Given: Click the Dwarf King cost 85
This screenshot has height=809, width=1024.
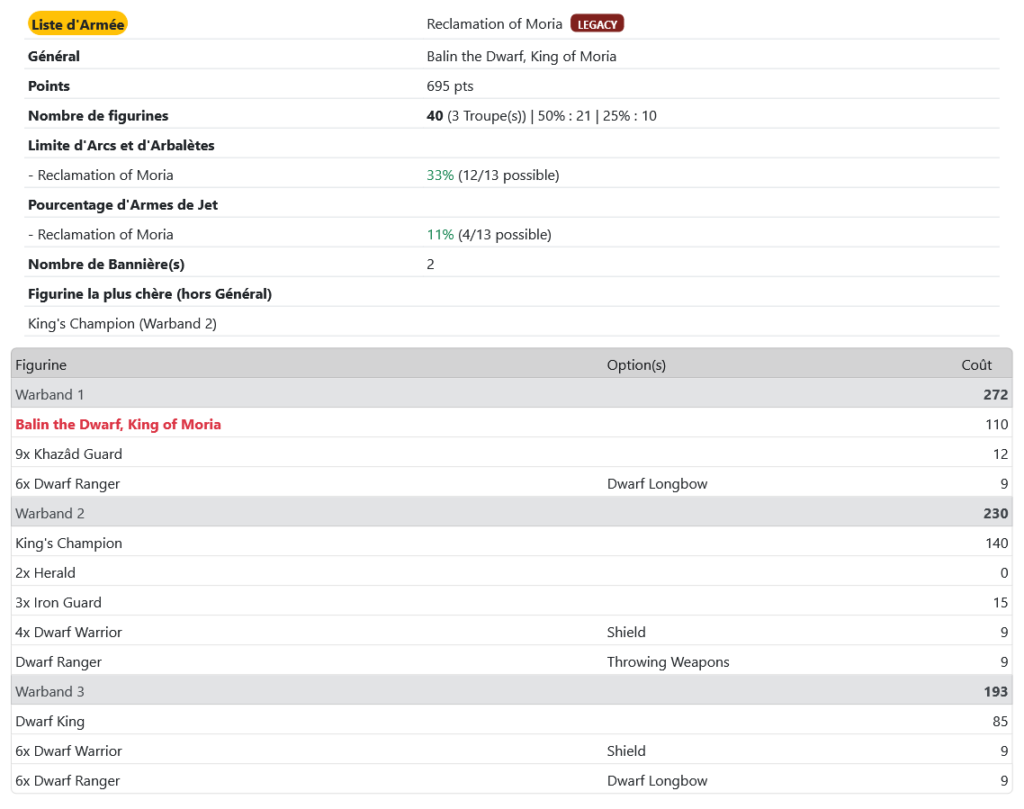Looking at the screenshot, I should 1000,722.
